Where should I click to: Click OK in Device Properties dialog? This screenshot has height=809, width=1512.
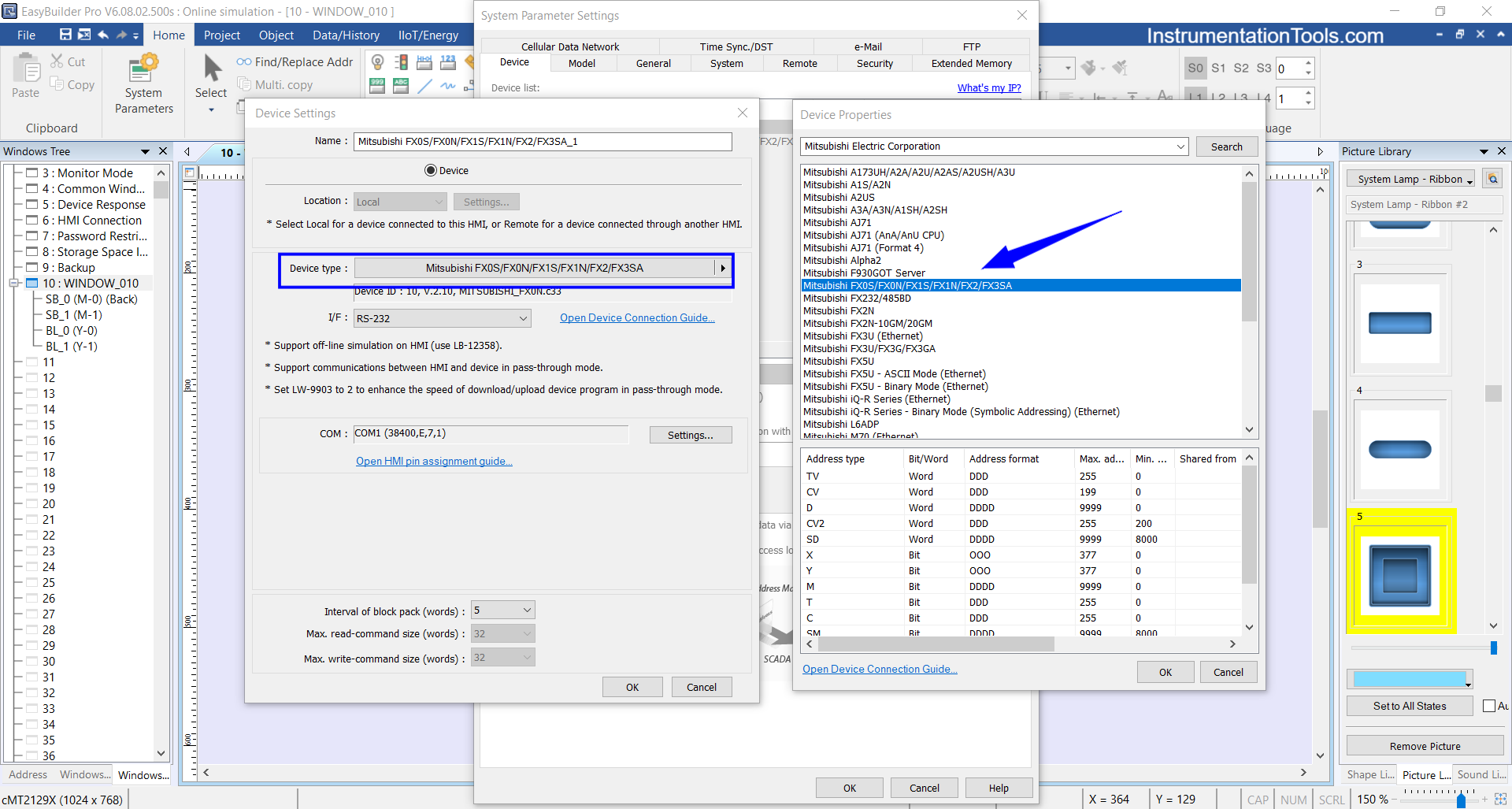tap(1165, 672)
